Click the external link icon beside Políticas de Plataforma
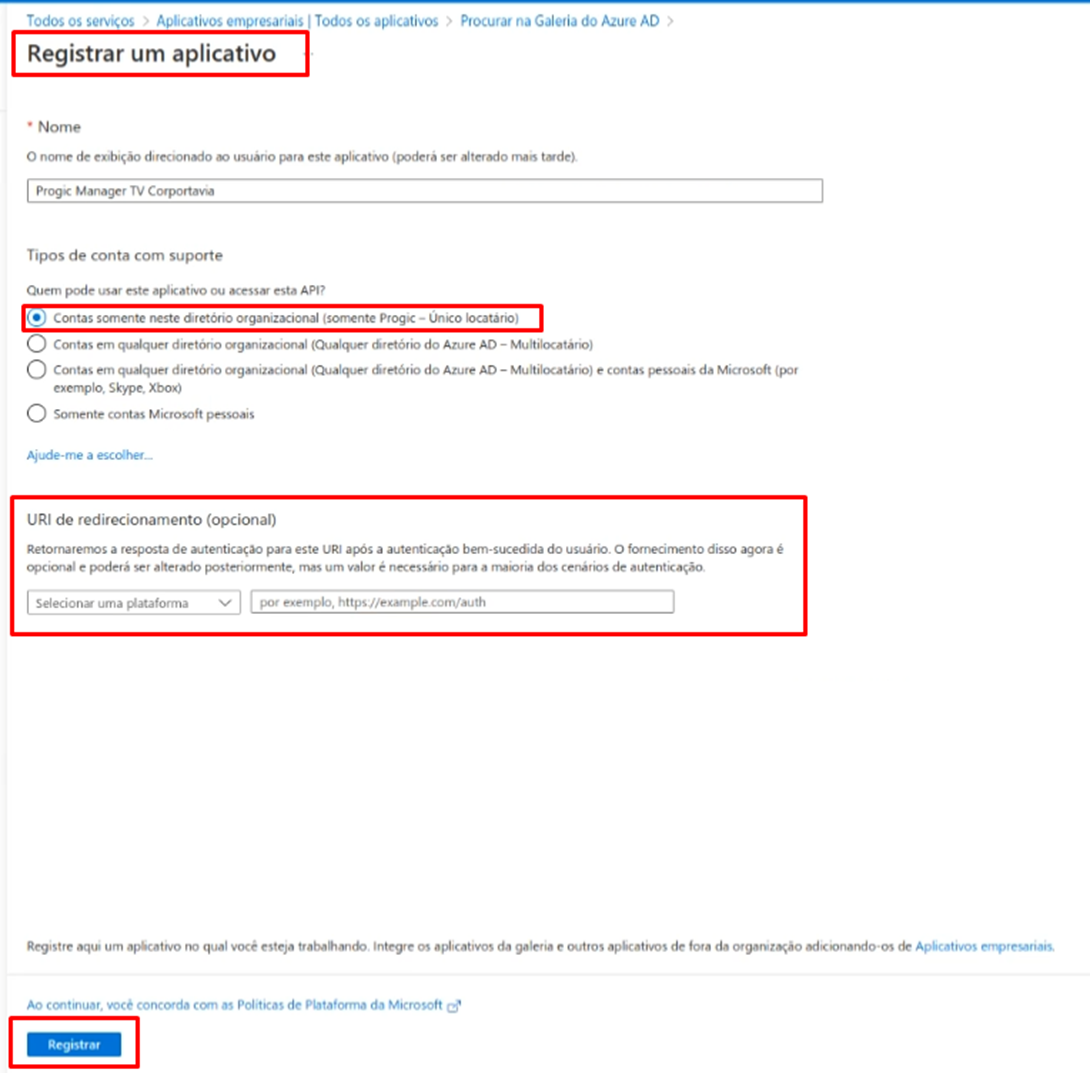This screenshot has height=1073, width=1090. (x=454, y=1006)
